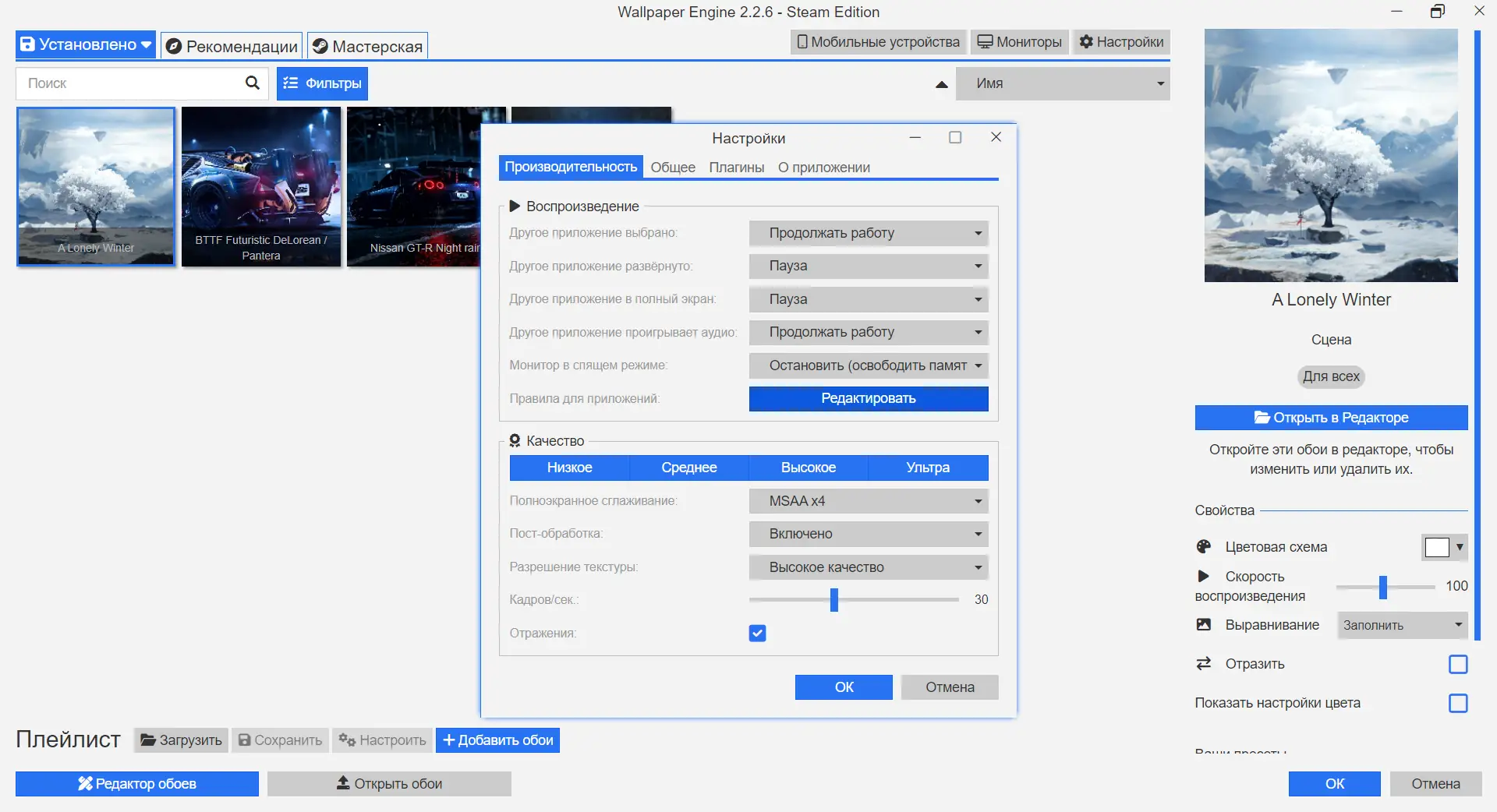
Task: Open the Рекомендации tab
Action: pyautogui.click(x=232, y=46)
